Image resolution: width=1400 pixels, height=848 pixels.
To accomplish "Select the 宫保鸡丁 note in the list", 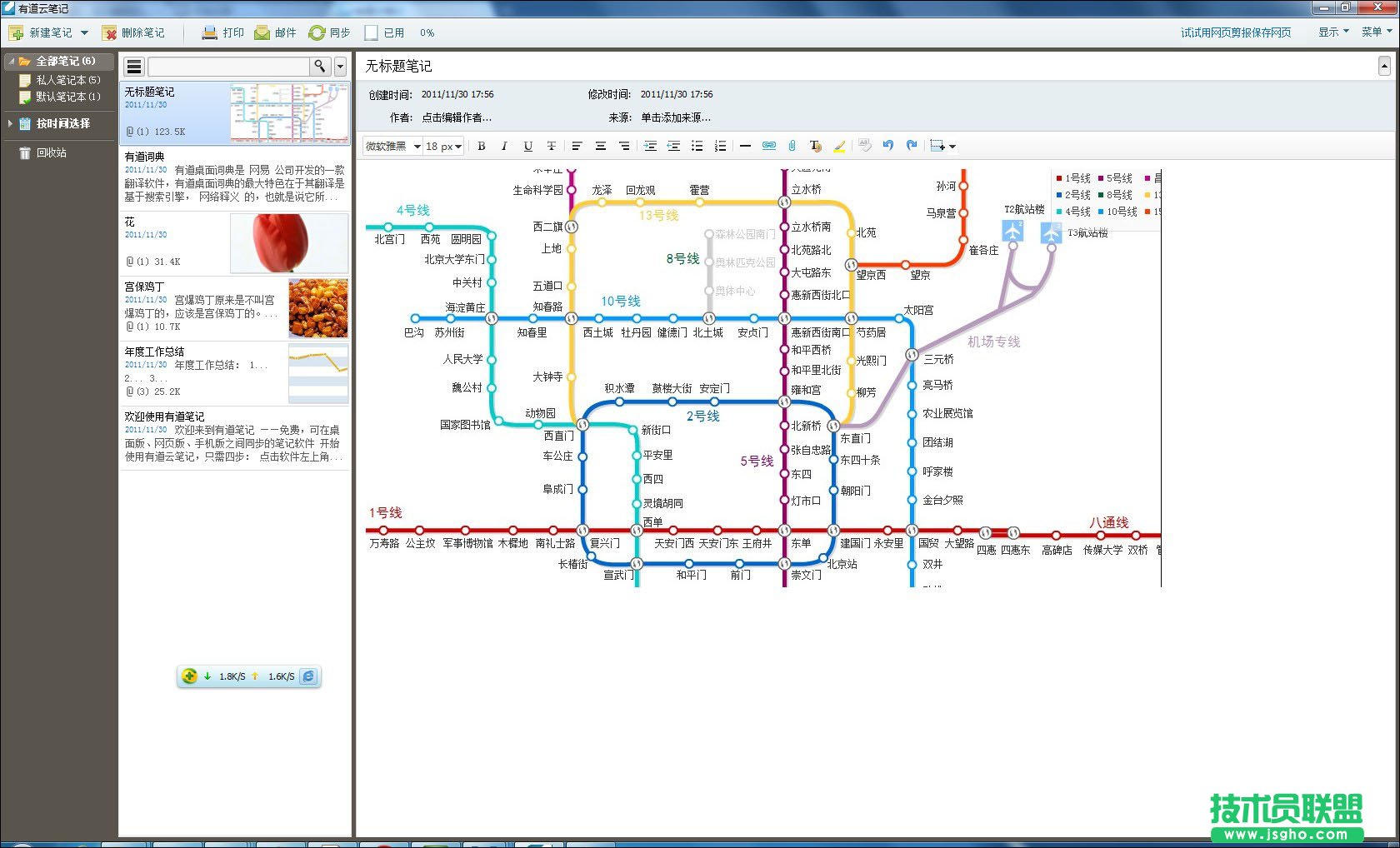I will (x=235, y=308).
